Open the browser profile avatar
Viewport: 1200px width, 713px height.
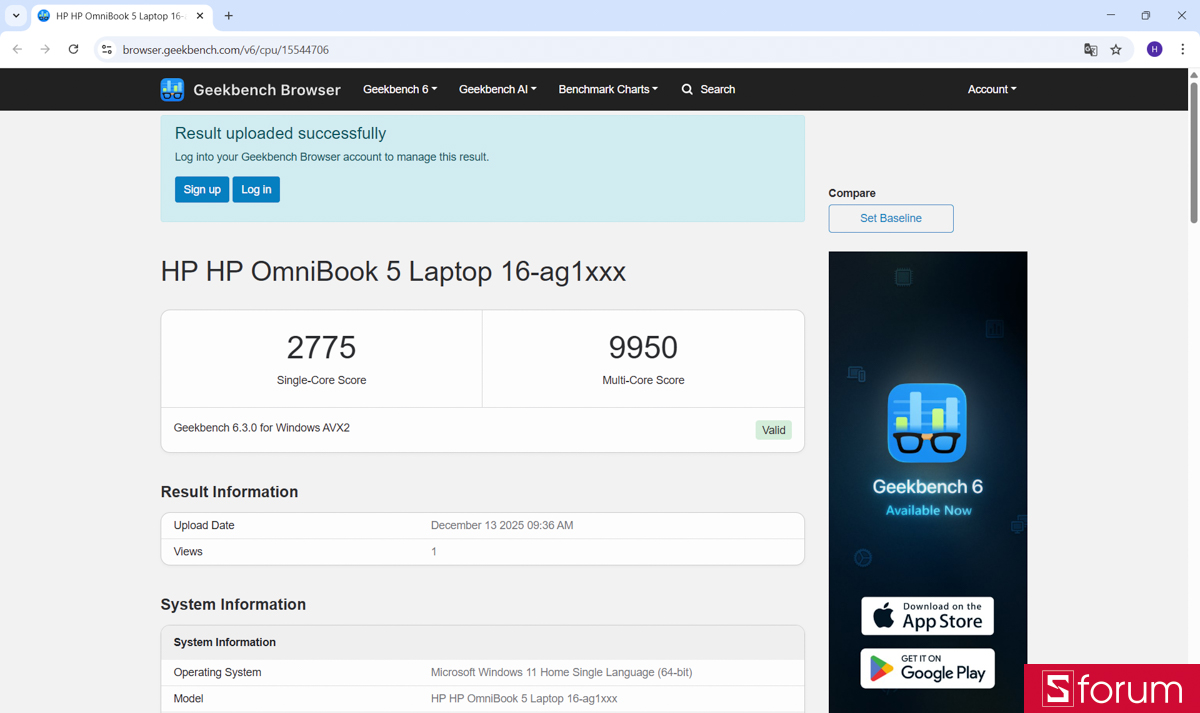[1154, 49]
